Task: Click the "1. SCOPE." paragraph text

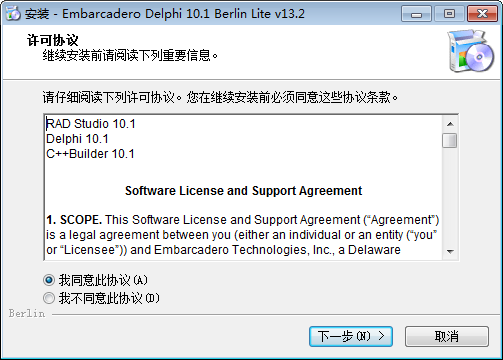Action: [x=243, y=235]
